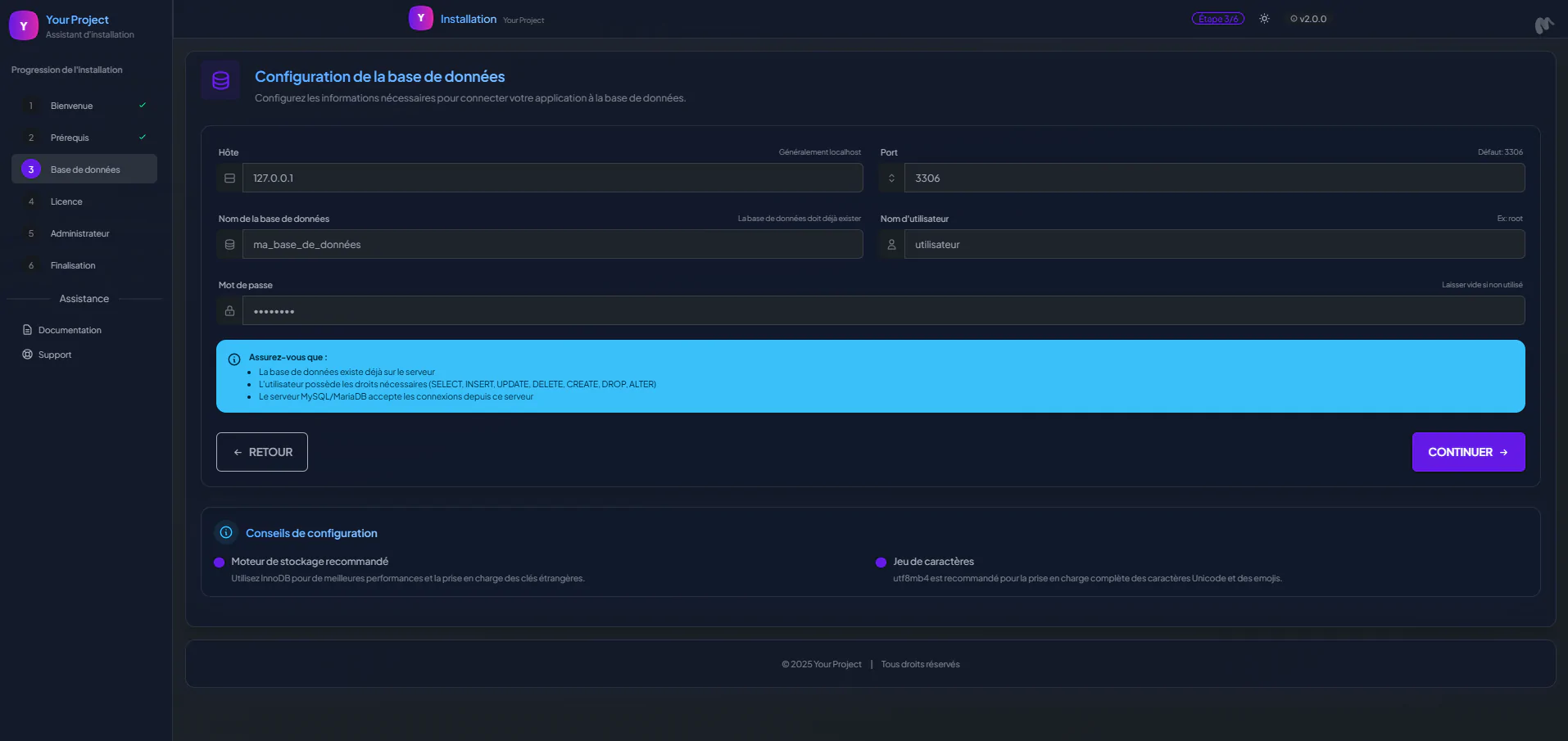This screenshot has width=1568, height=741.
Task: Click the info icon in Conseils de configuration
Action: pos(226,532)
